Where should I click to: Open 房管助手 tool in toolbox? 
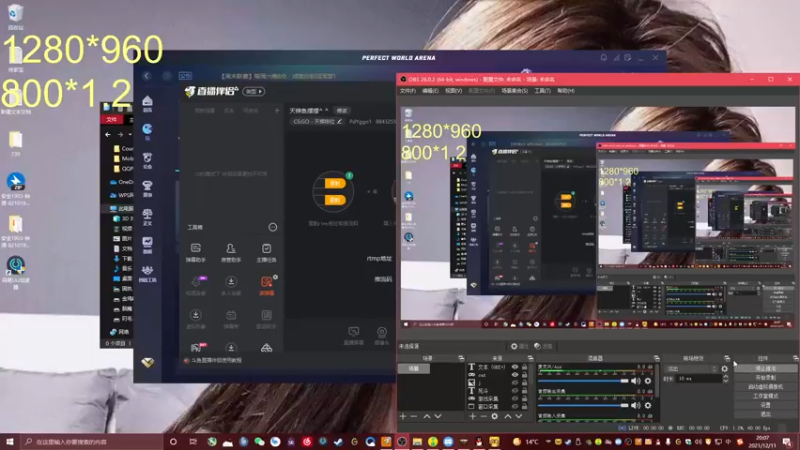(x=231, y=253)
